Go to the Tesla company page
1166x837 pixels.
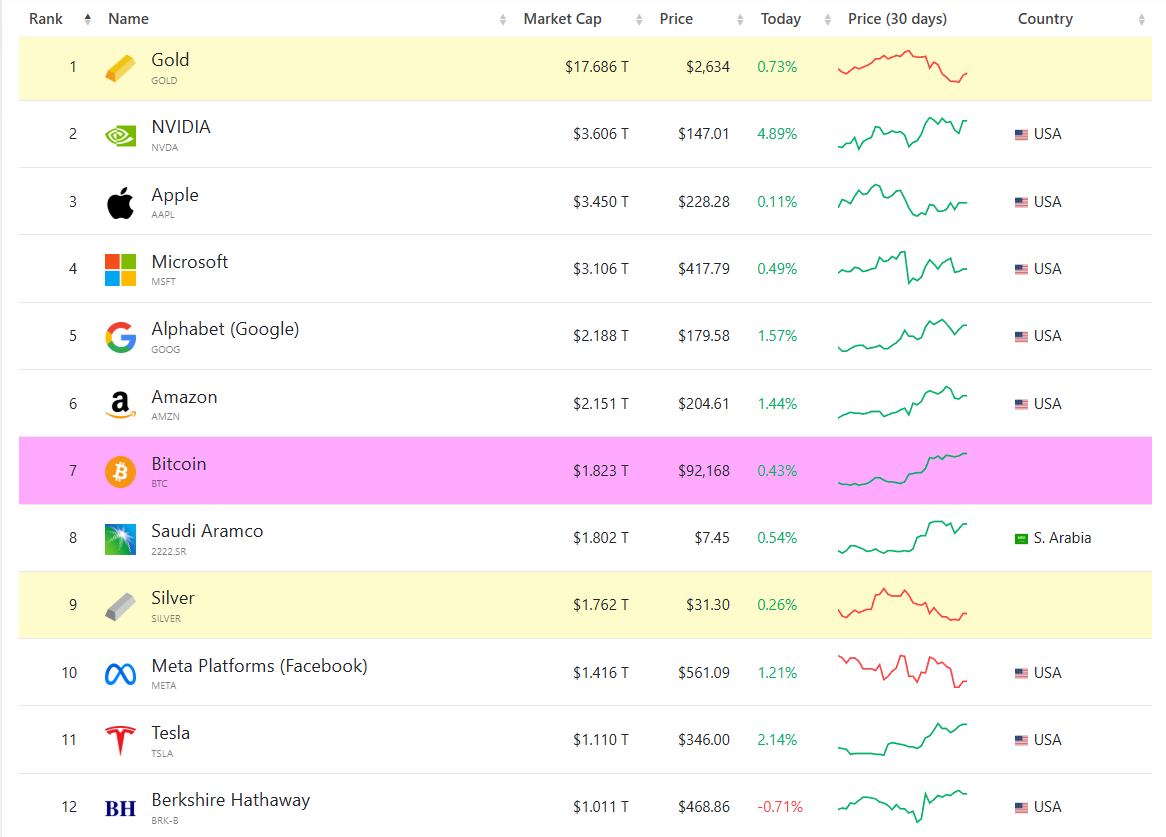[170, 733]
